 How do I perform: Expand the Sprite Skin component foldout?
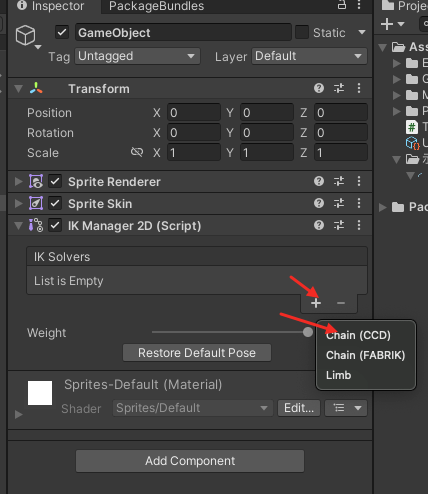pos(19,203)
